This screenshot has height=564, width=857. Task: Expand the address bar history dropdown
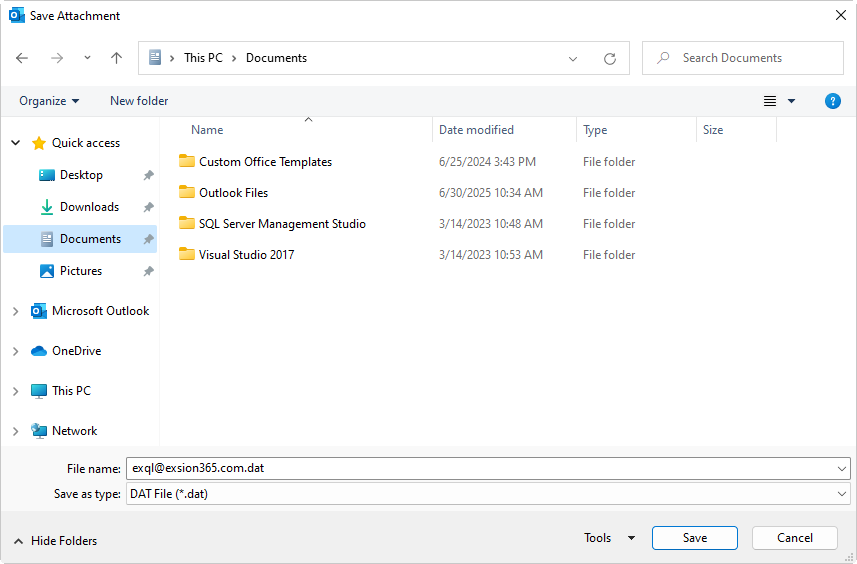[573, 58]
